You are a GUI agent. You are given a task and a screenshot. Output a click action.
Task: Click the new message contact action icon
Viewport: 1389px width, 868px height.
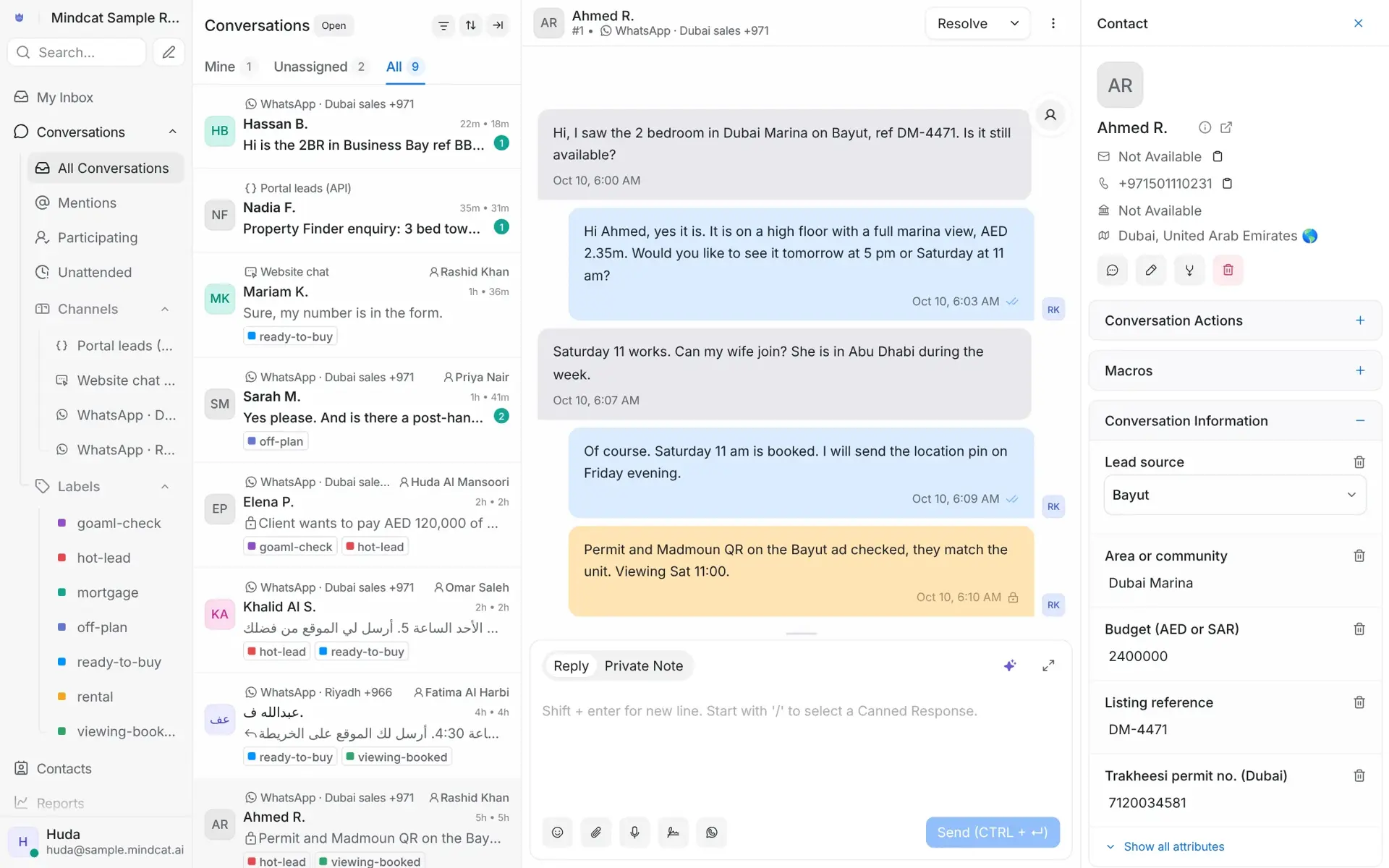click(1113, 270)
